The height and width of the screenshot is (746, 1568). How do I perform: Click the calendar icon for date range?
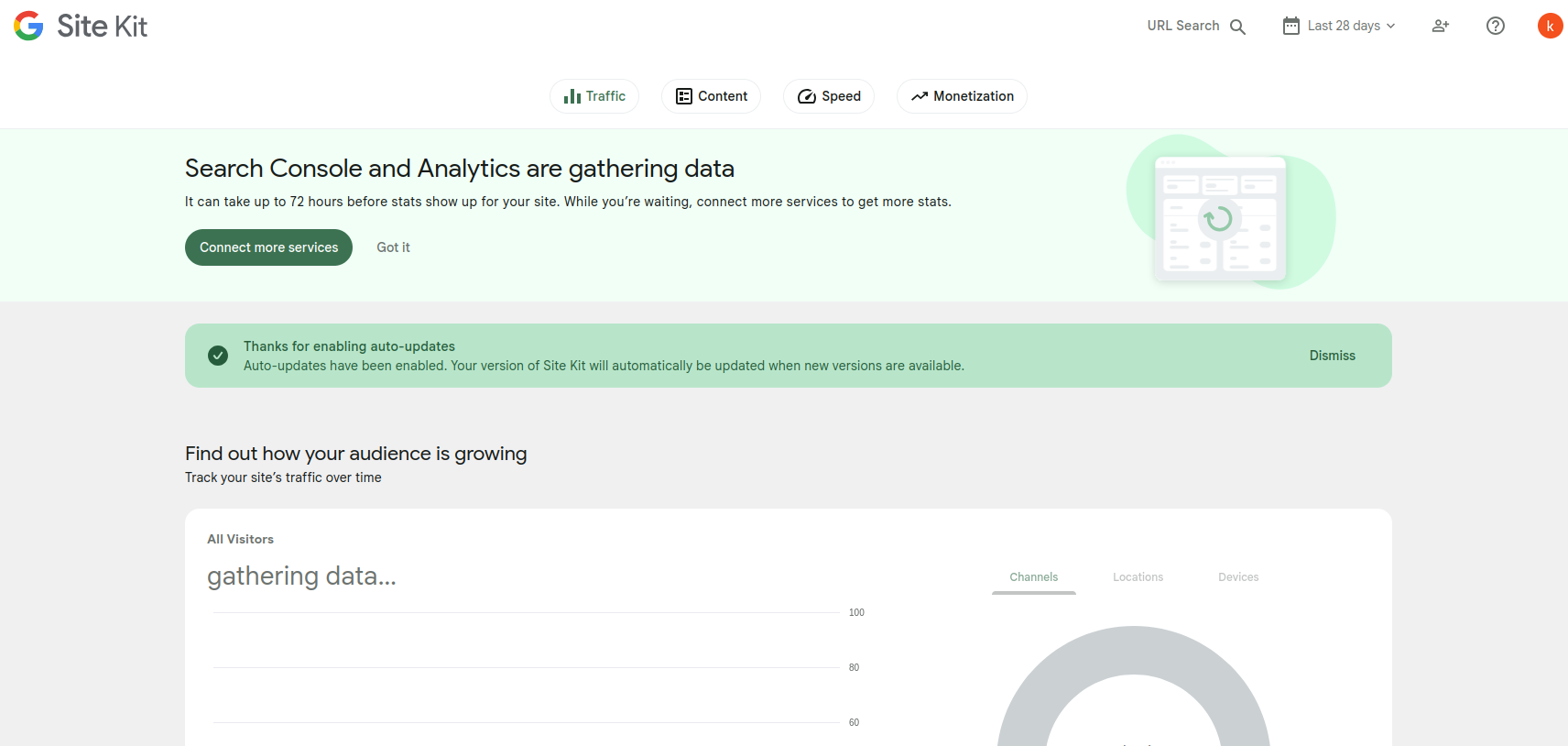click(1290, 26)
